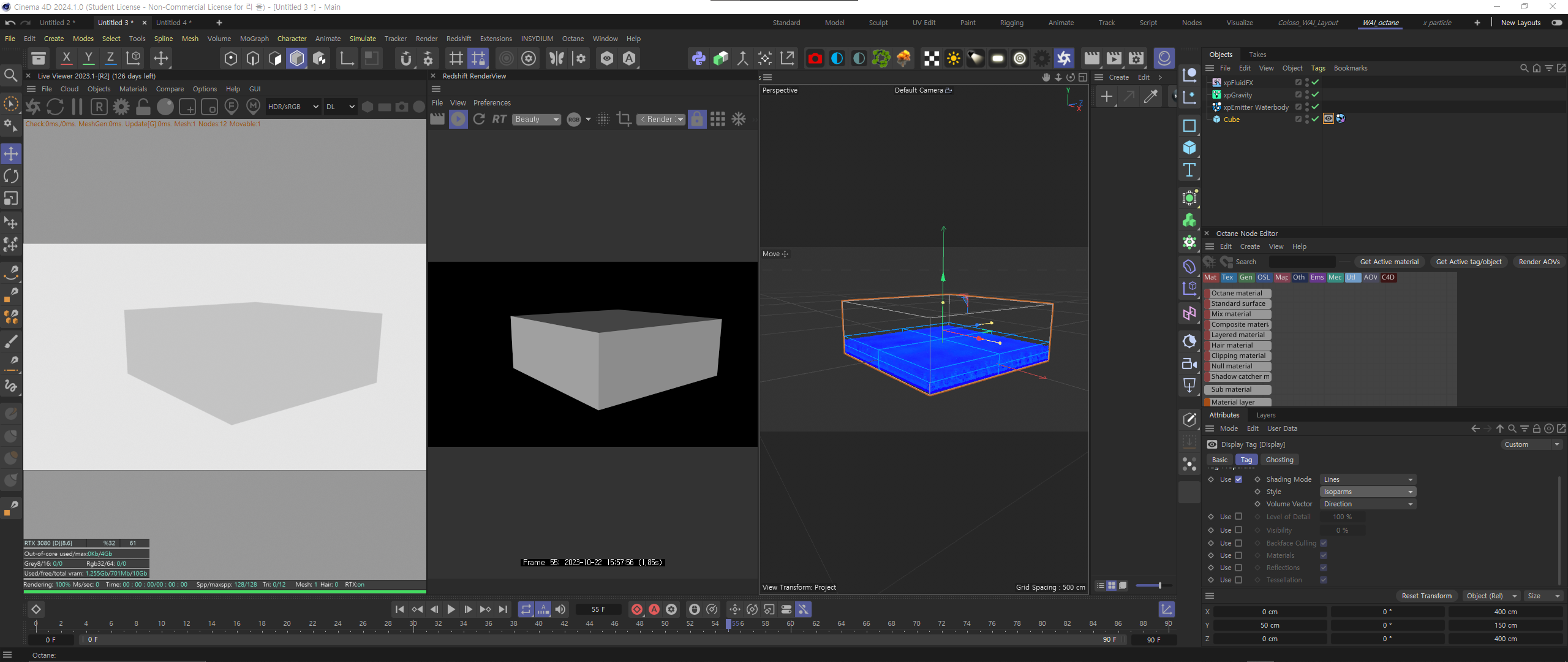Viewport: 1568px width, 662px height.
Task: Select xpEmitter Waterbody in Objects manager
Action: point(1256,107)
